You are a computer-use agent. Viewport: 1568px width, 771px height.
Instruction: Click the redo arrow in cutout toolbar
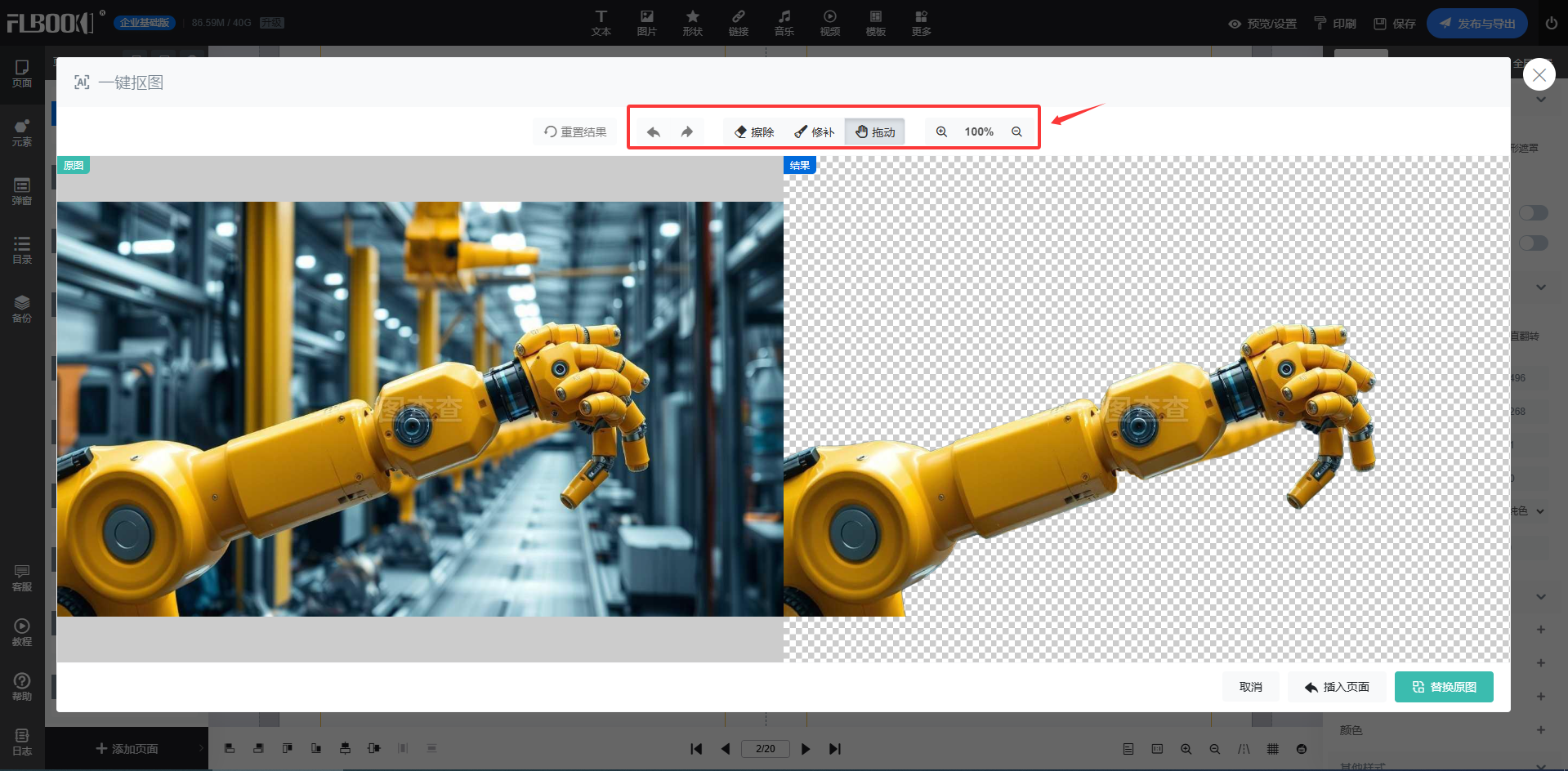[x=687, y=131]
